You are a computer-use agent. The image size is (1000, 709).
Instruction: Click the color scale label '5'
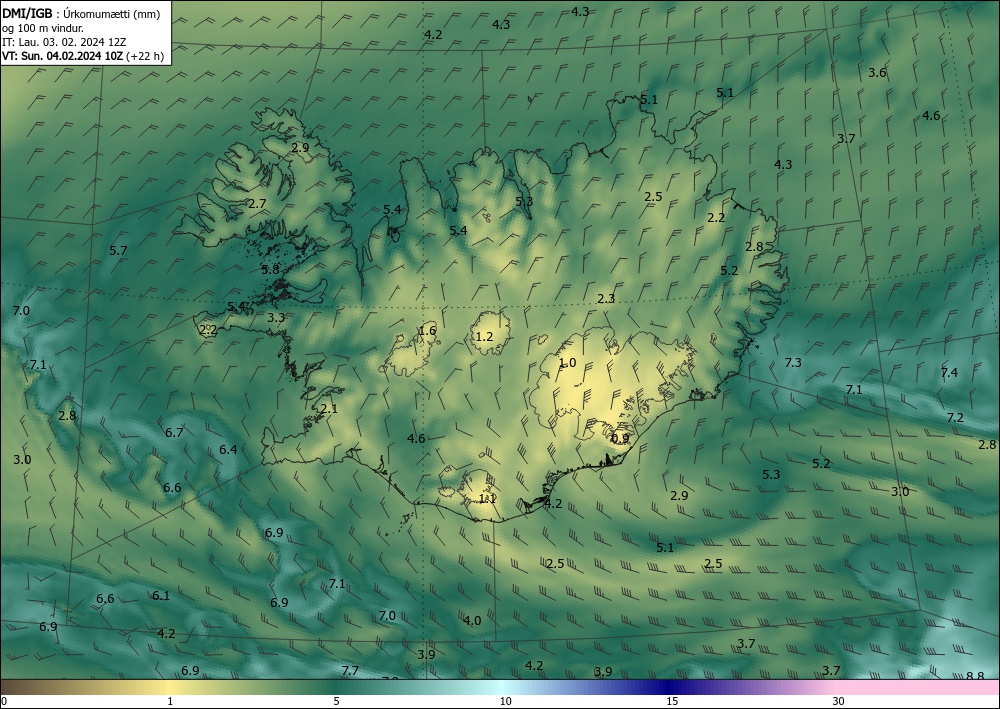pos(336,701)
